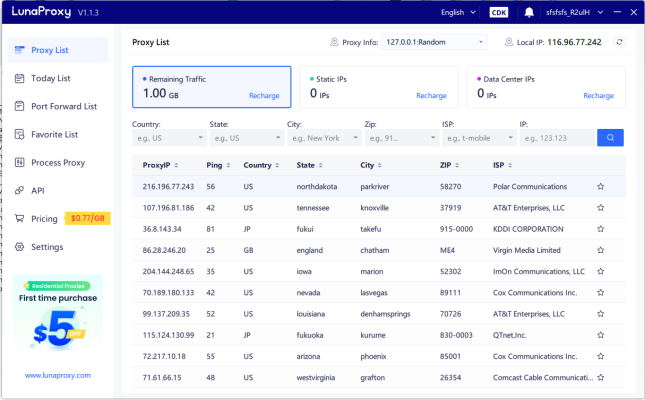The height and width of the screenshot is (400, 645).
Task: Favorite the 99.137.209.35 proxy star
Action: click(601, 314)
